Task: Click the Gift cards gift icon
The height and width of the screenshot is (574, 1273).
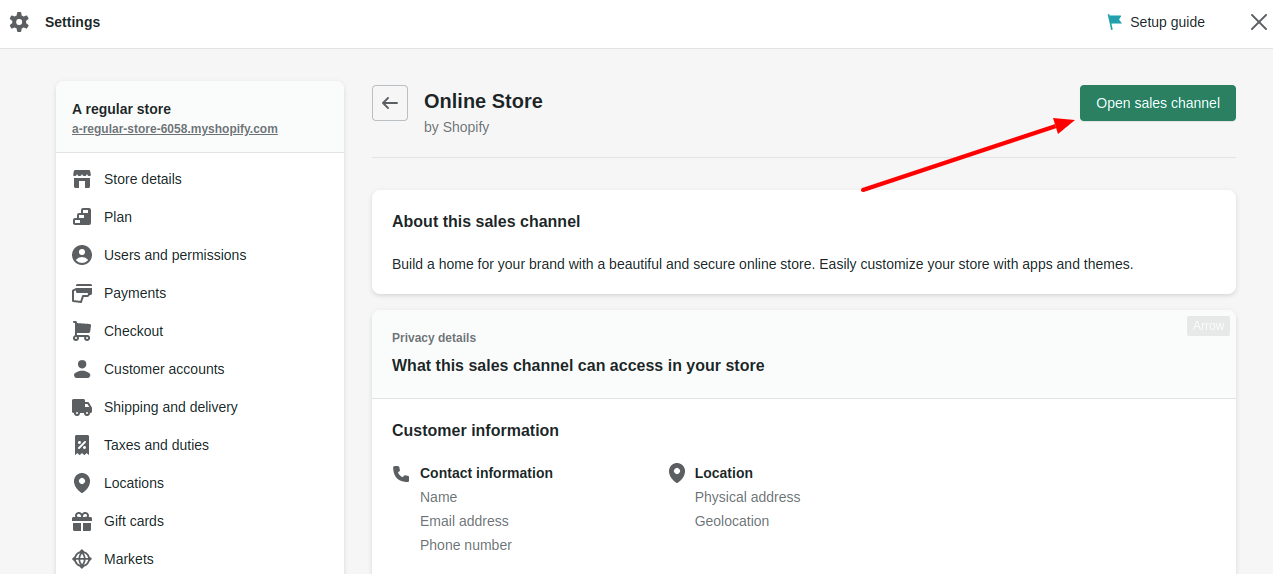Action: [x=82, y=521]
